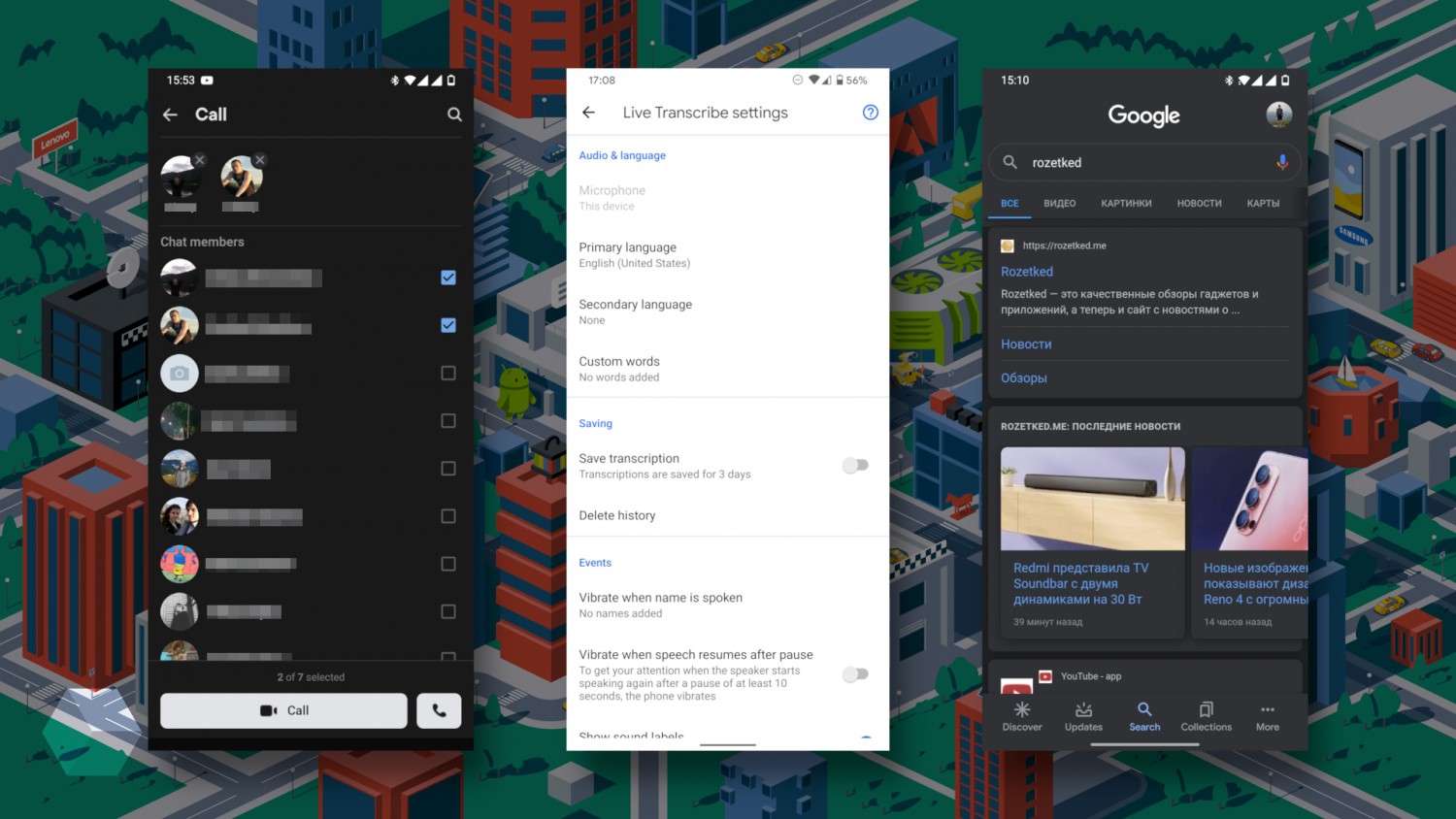The height and width of the screenshot is (819, 1456).
Task: Open Discover in Google bottom bar
Action: point(1022,717)
